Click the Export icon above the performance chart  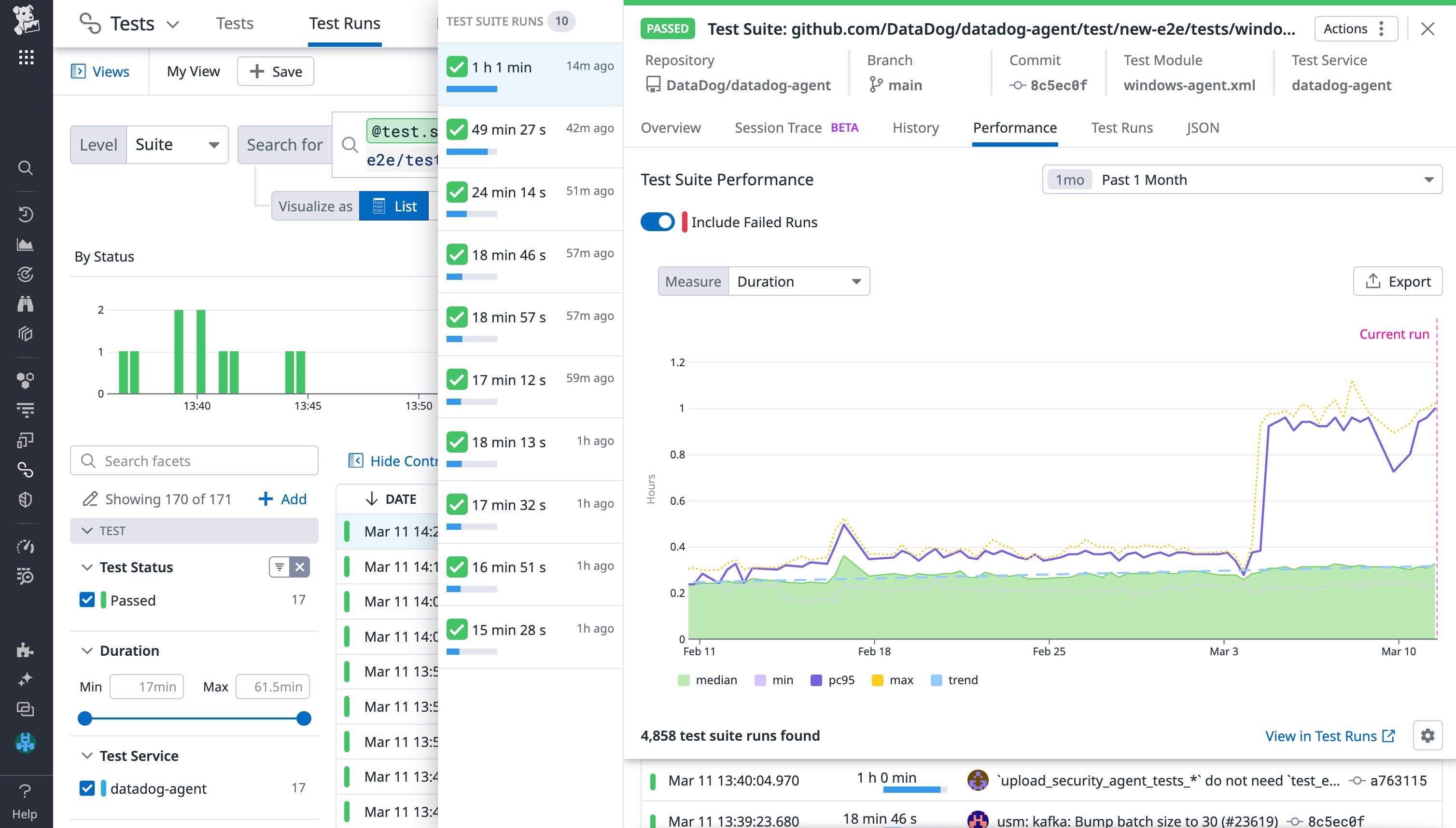[x=1372, y=281]
